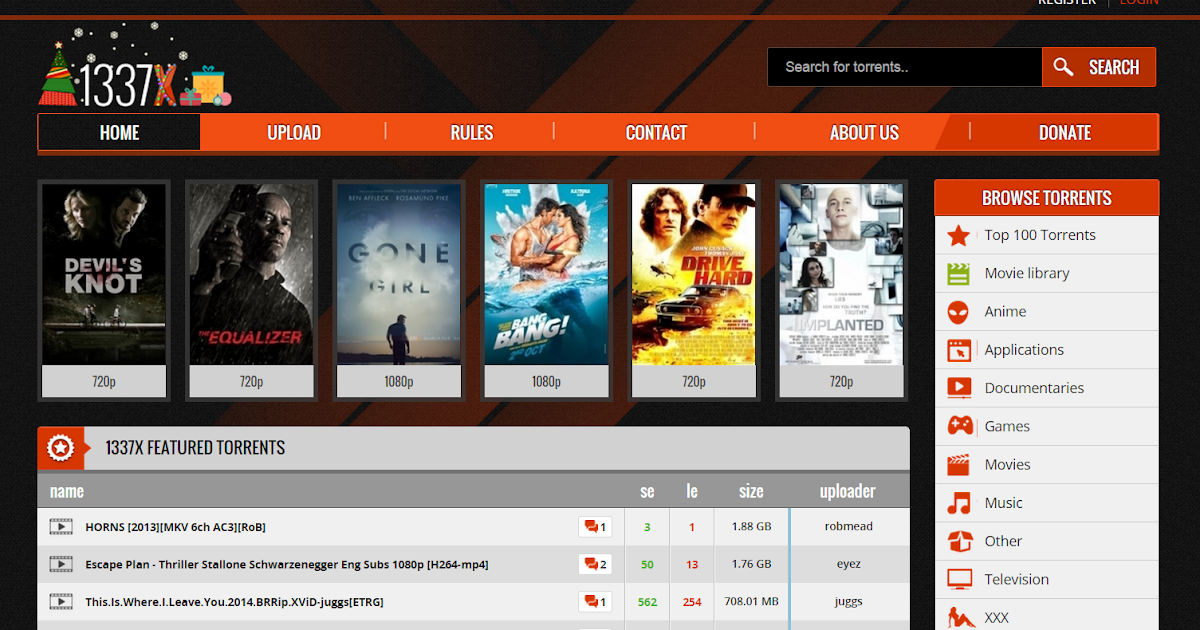Click 720p label under Devil's Knot
This screenshot has width=1200, height=630.
coord(104,381)
